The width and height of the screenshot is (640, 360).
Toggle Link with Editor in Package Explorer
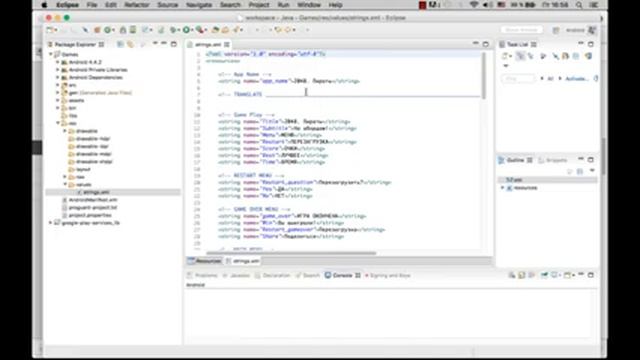click(130, 44)
